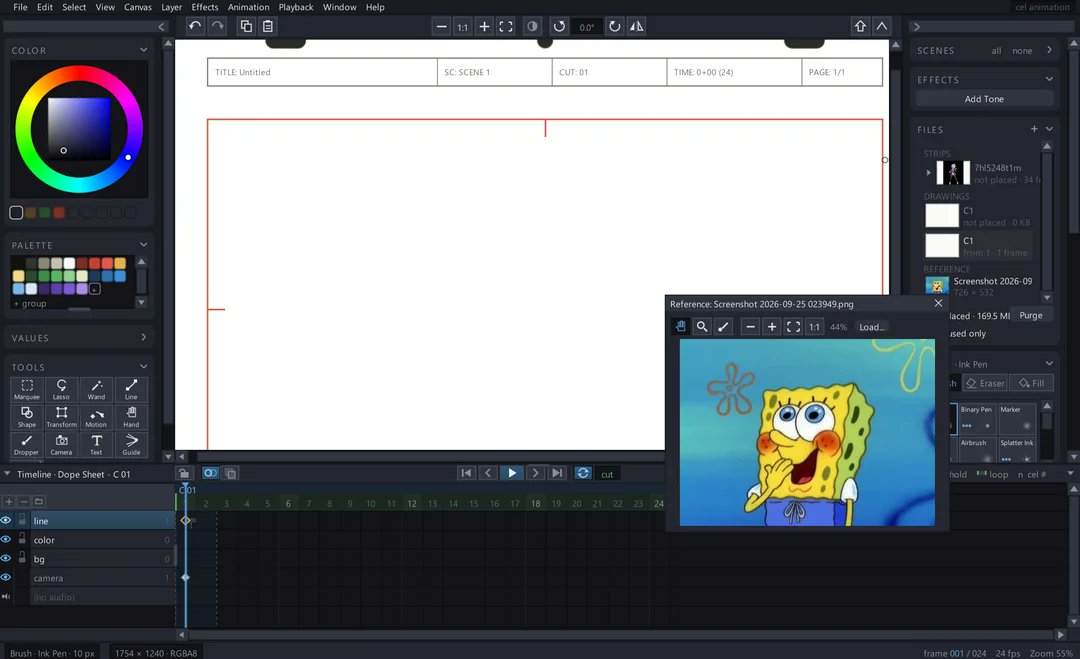The image size is (1080, 659).
Task: Zoom out canvas with minus icon
Action: pos(442,27)
